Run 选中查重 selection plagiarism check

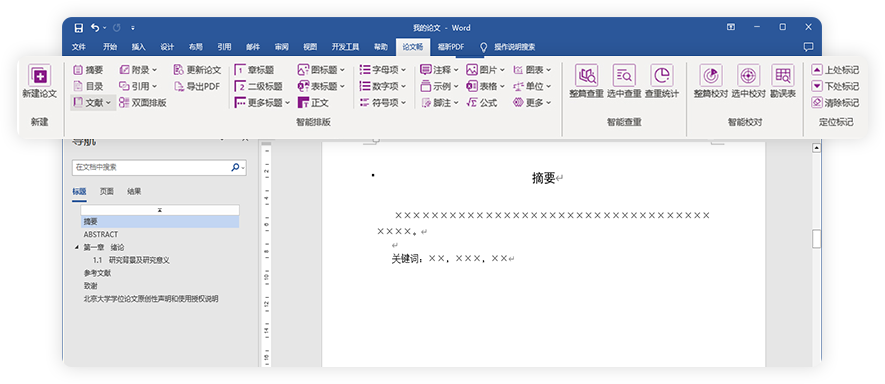(624, 82)
